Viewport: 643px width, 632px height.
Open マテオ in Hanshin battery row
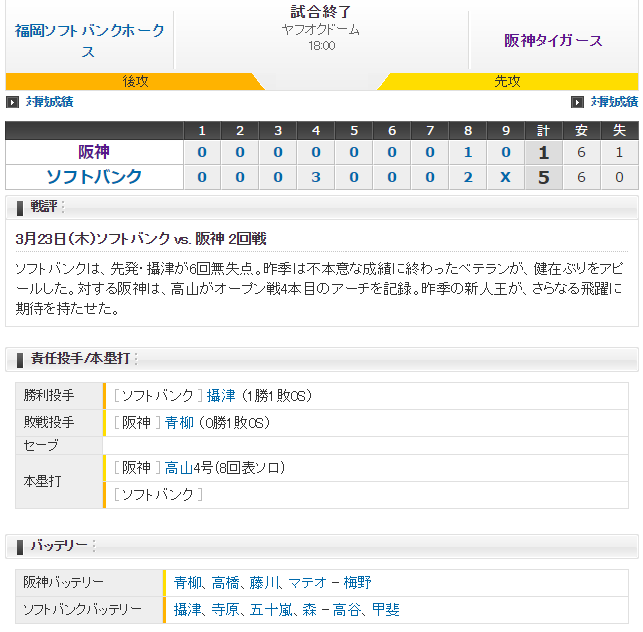(308, 582)
